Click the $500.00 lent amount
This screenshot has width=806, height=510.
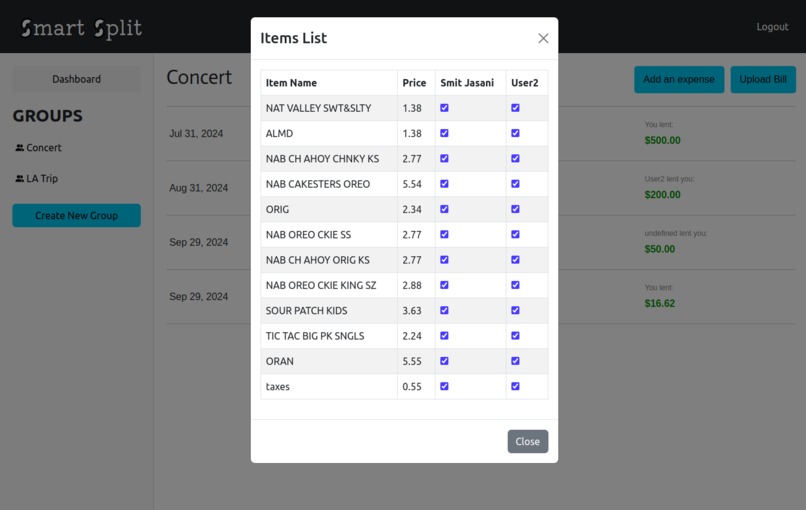pos(663,140)
